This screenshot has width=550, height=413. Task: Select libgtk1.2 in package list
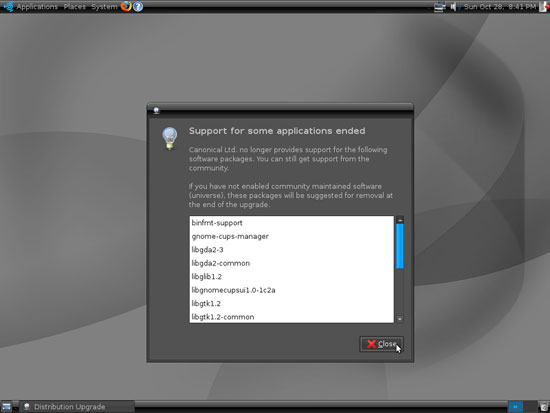coord(291,304)
